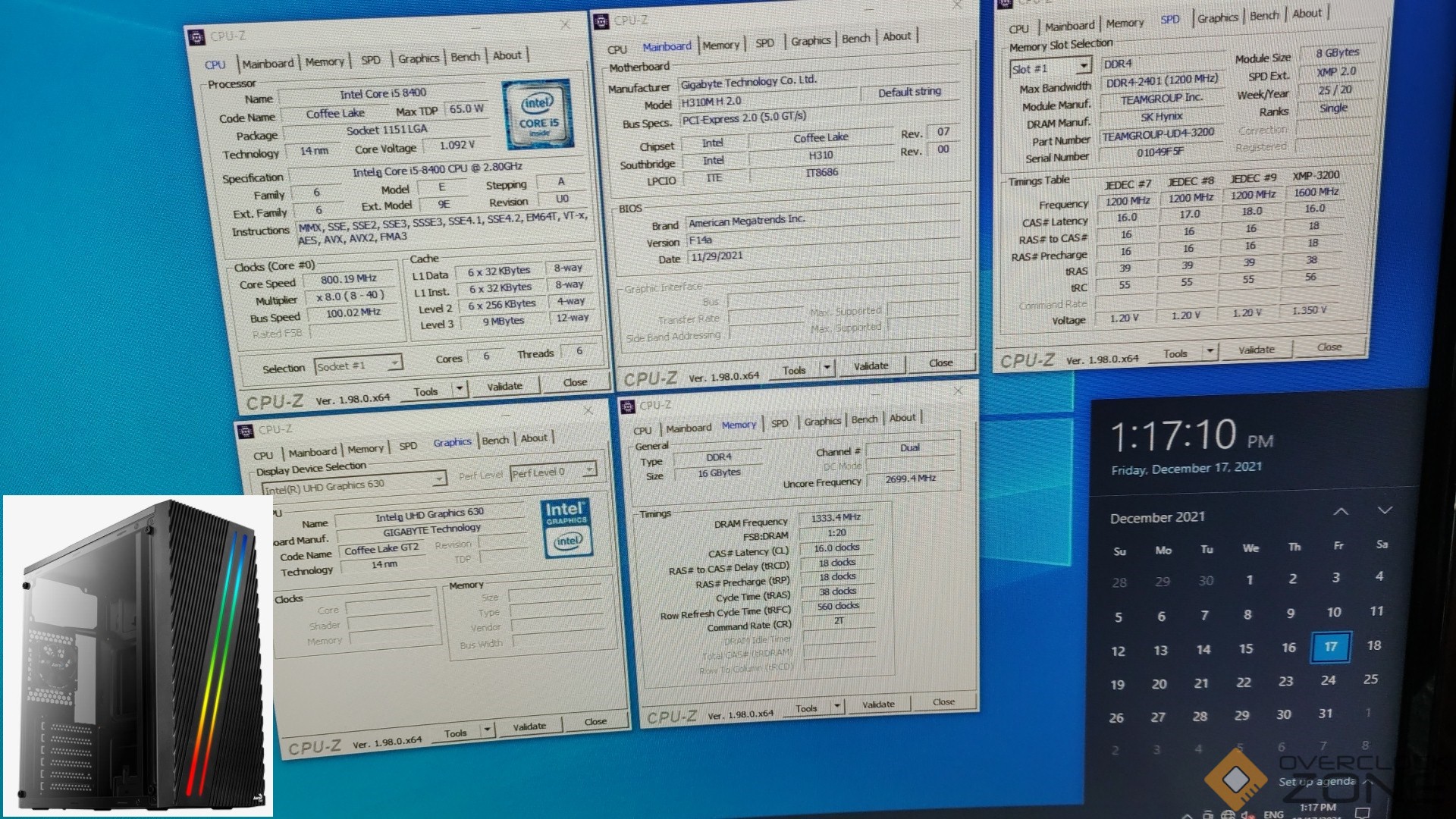The image size is (1456, 819).
Task: Click CPU-Z icon in Memory window title bar
Action: pos(628,407)
